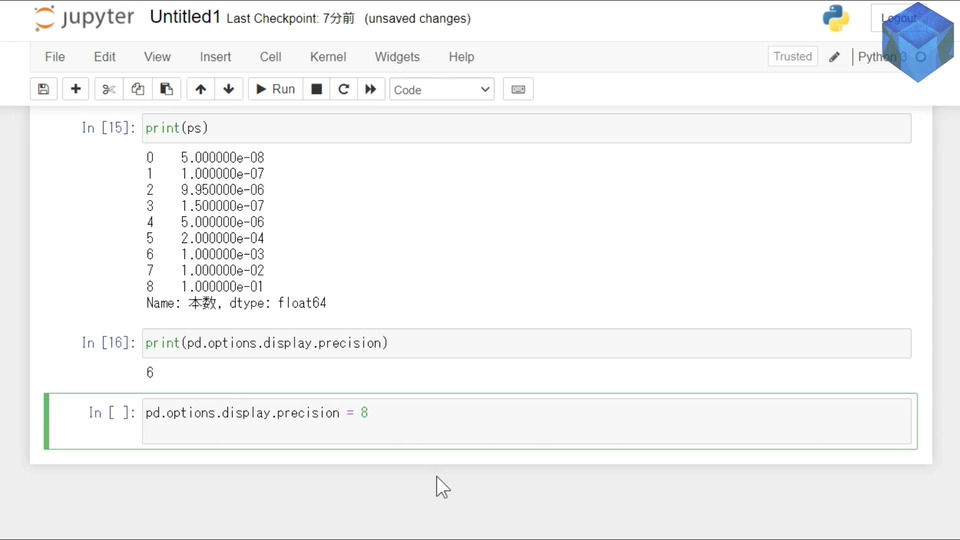Click the dtype: float64 output line
Viewport: 960px width, 540px height.
click(x=236, y=302)
